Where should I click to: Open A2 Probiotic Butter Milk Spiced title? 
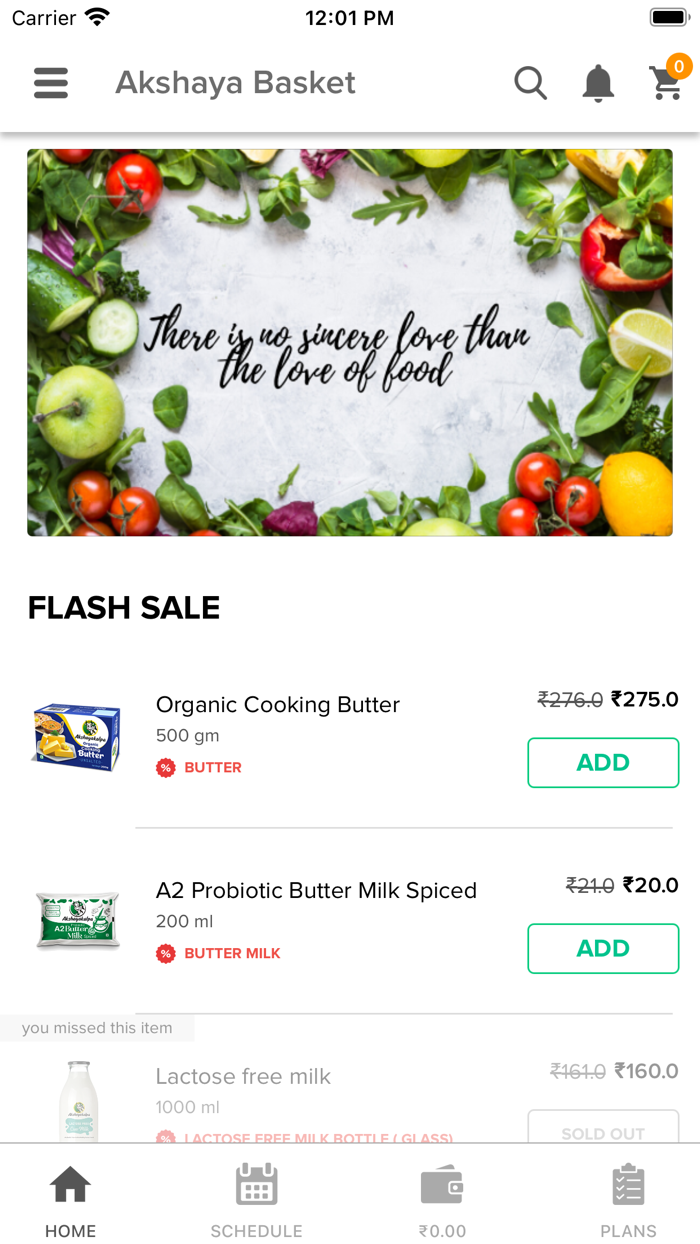(x=316, y=891)
